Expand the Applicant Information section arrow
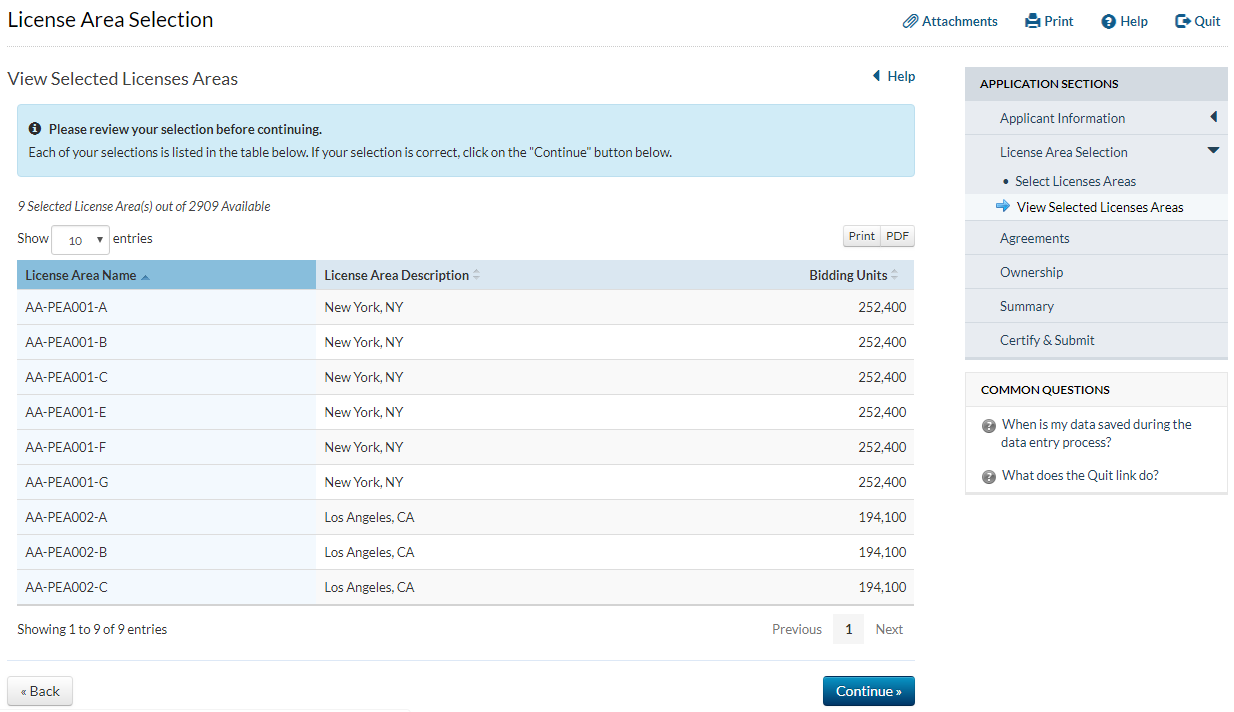The image size is (1234, 712). tap(1213, 117)
